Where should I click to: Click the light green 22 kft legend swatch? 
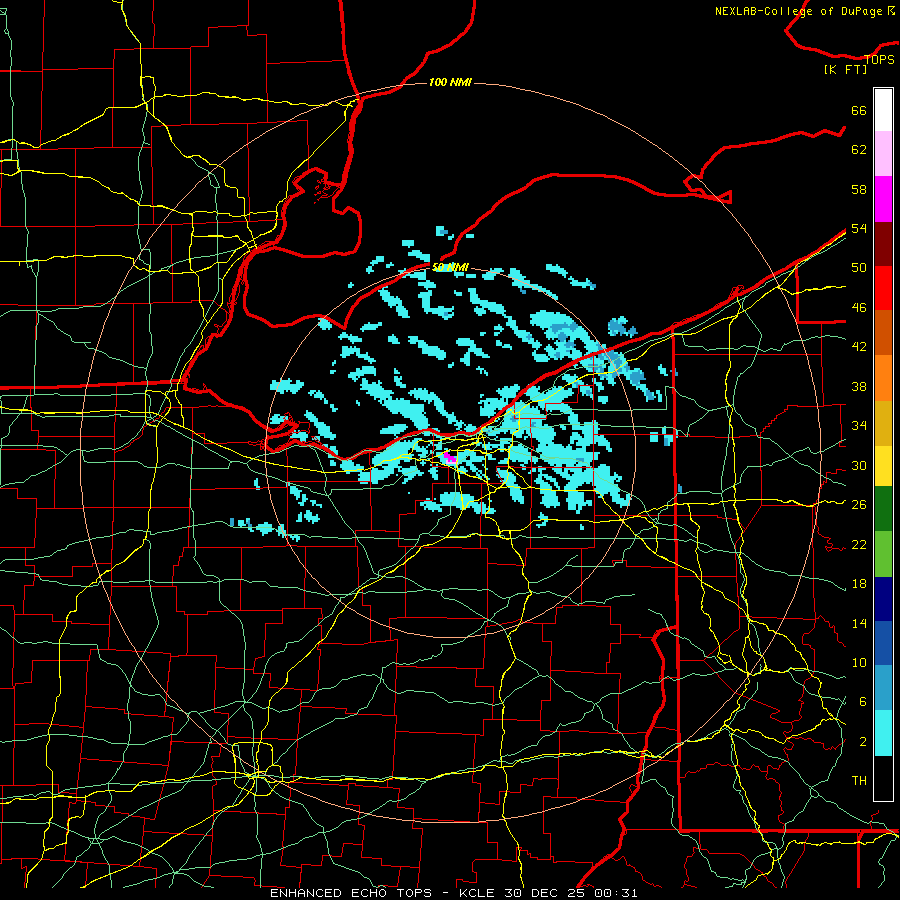click(x=883, y=554)
